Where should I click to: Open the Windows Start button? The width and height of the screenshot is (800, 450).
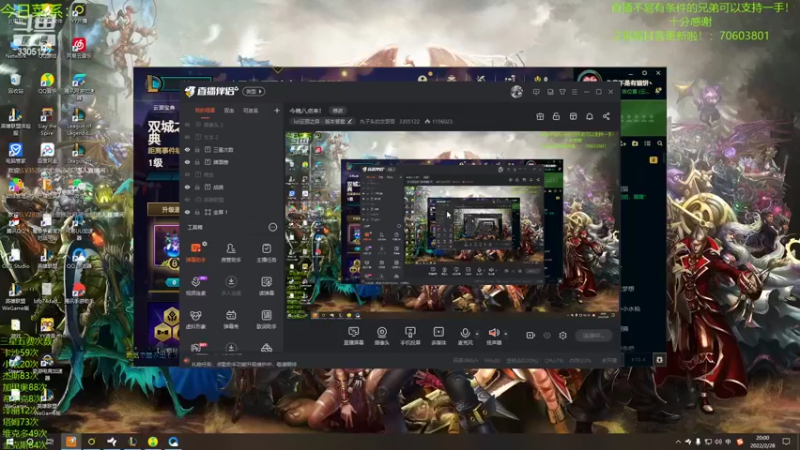click(9, 442)
